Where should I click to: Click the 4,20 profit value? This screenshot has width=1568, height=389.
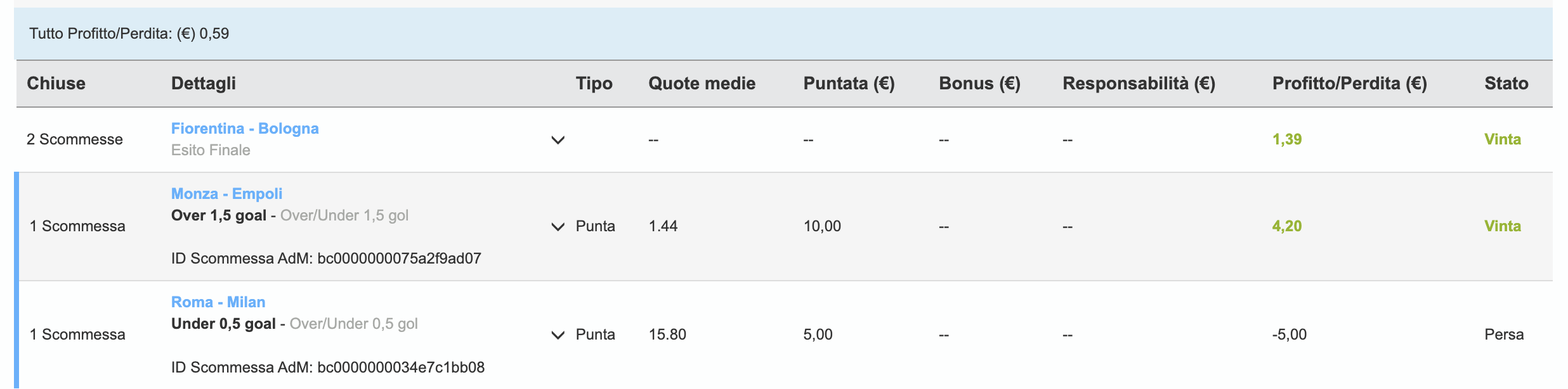1286,226
